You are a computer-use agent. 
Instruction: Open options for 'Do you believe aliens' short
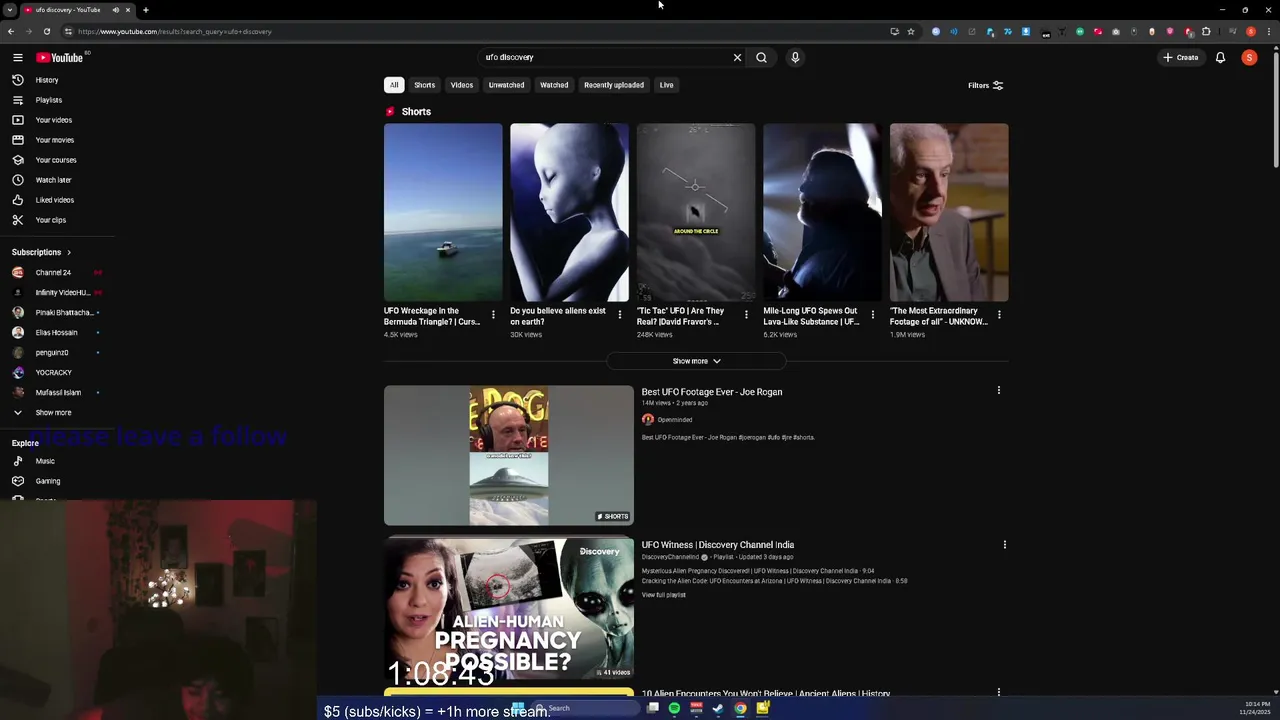coord(619,315)
